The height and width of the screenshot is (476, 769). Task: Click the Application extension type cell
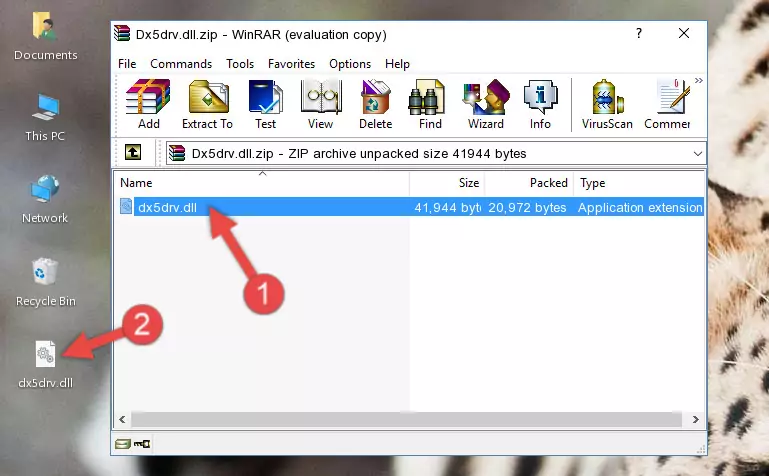640,208
